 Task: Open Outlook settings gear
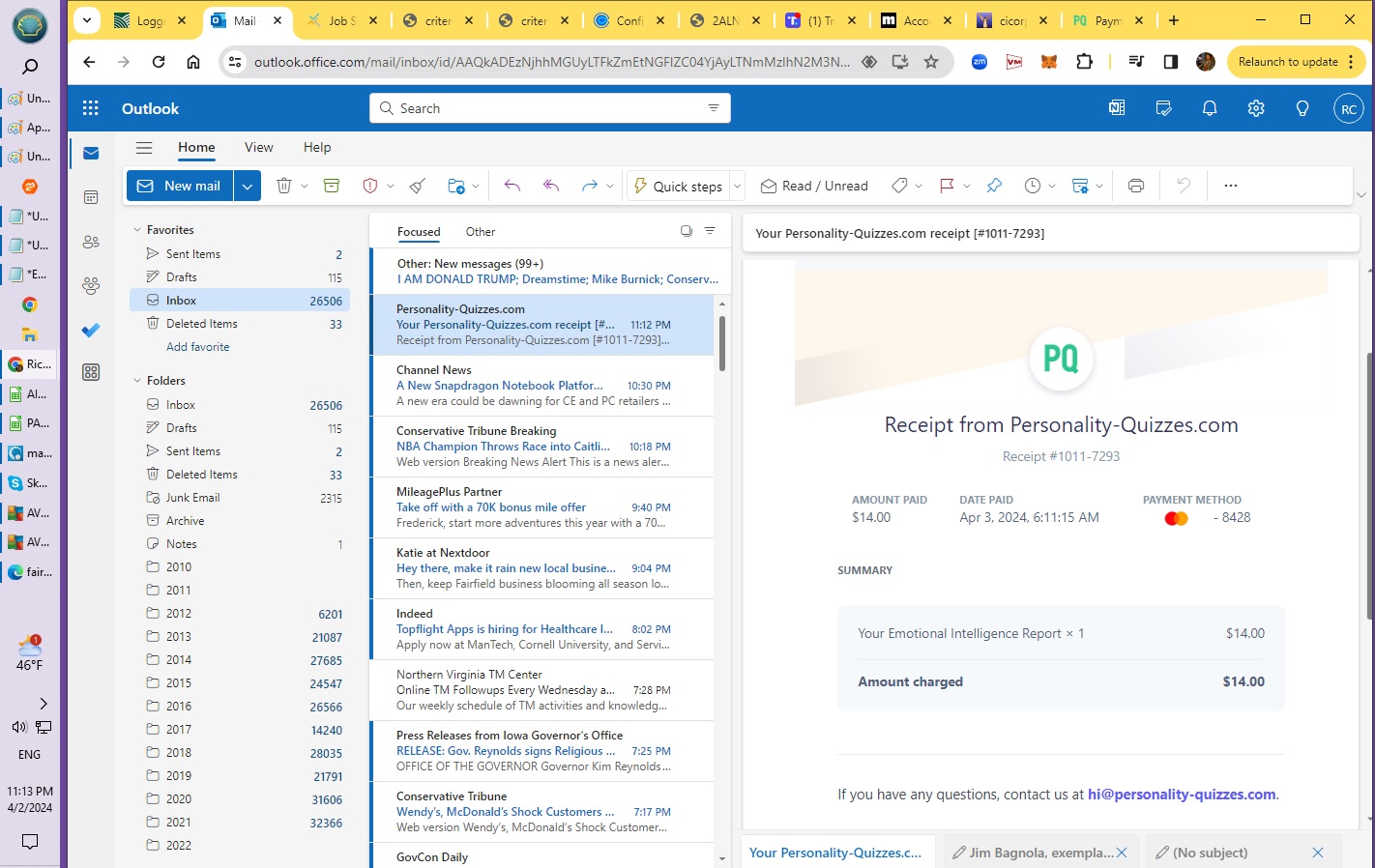tap(1256, 108)
